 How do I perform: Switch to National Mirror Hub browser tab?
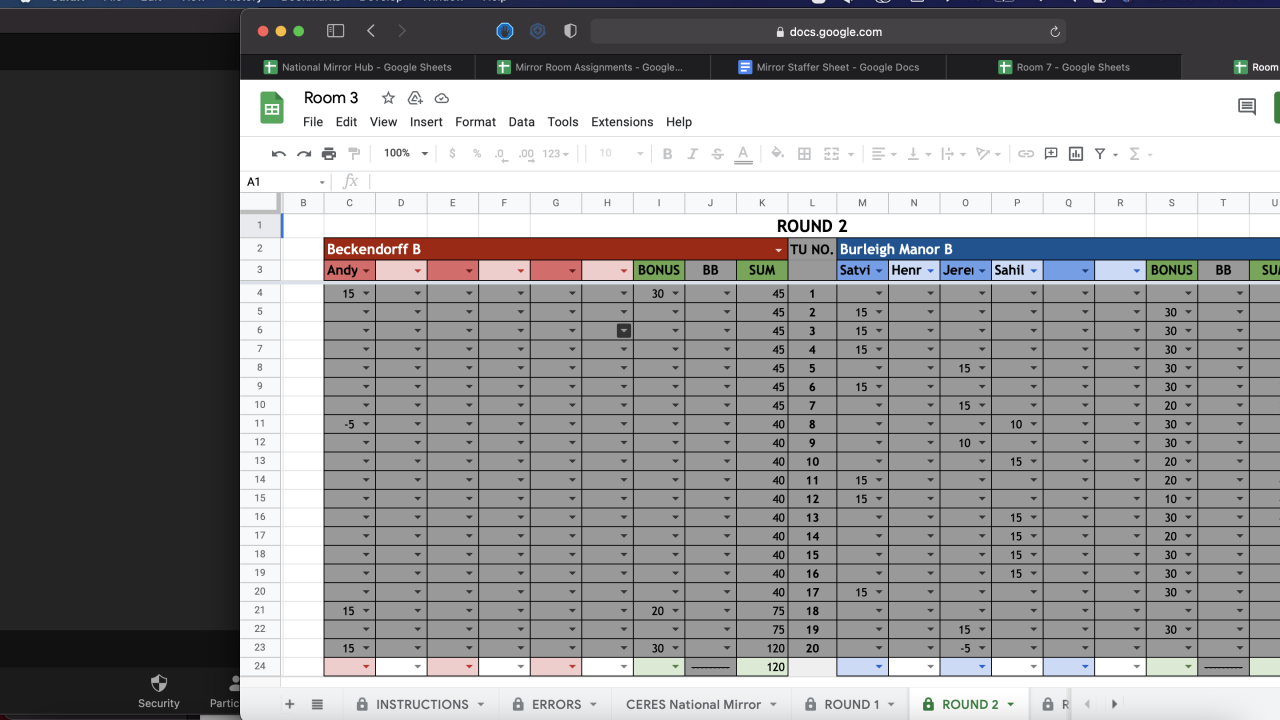click(x=358, y=67)
